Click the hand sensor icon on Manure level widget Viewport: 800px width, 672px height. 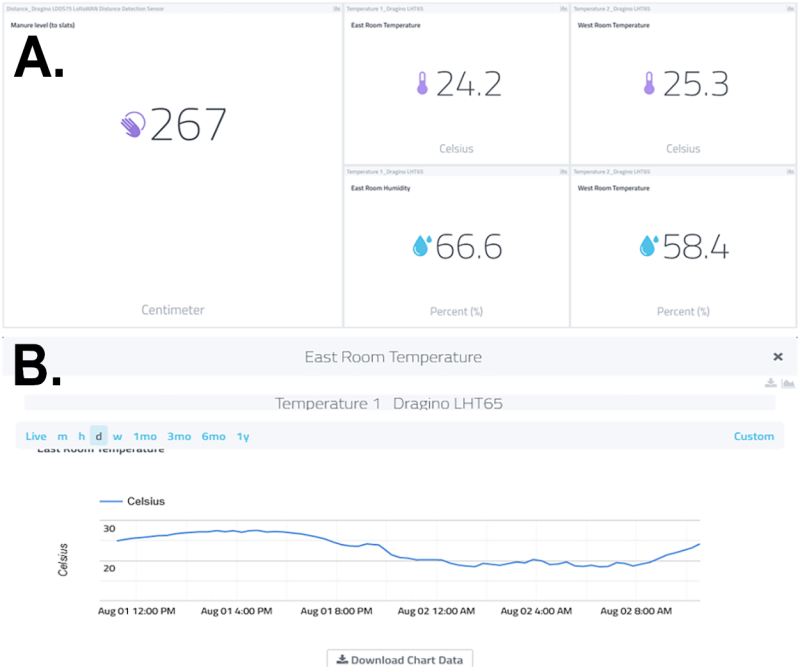click(132, 123)
